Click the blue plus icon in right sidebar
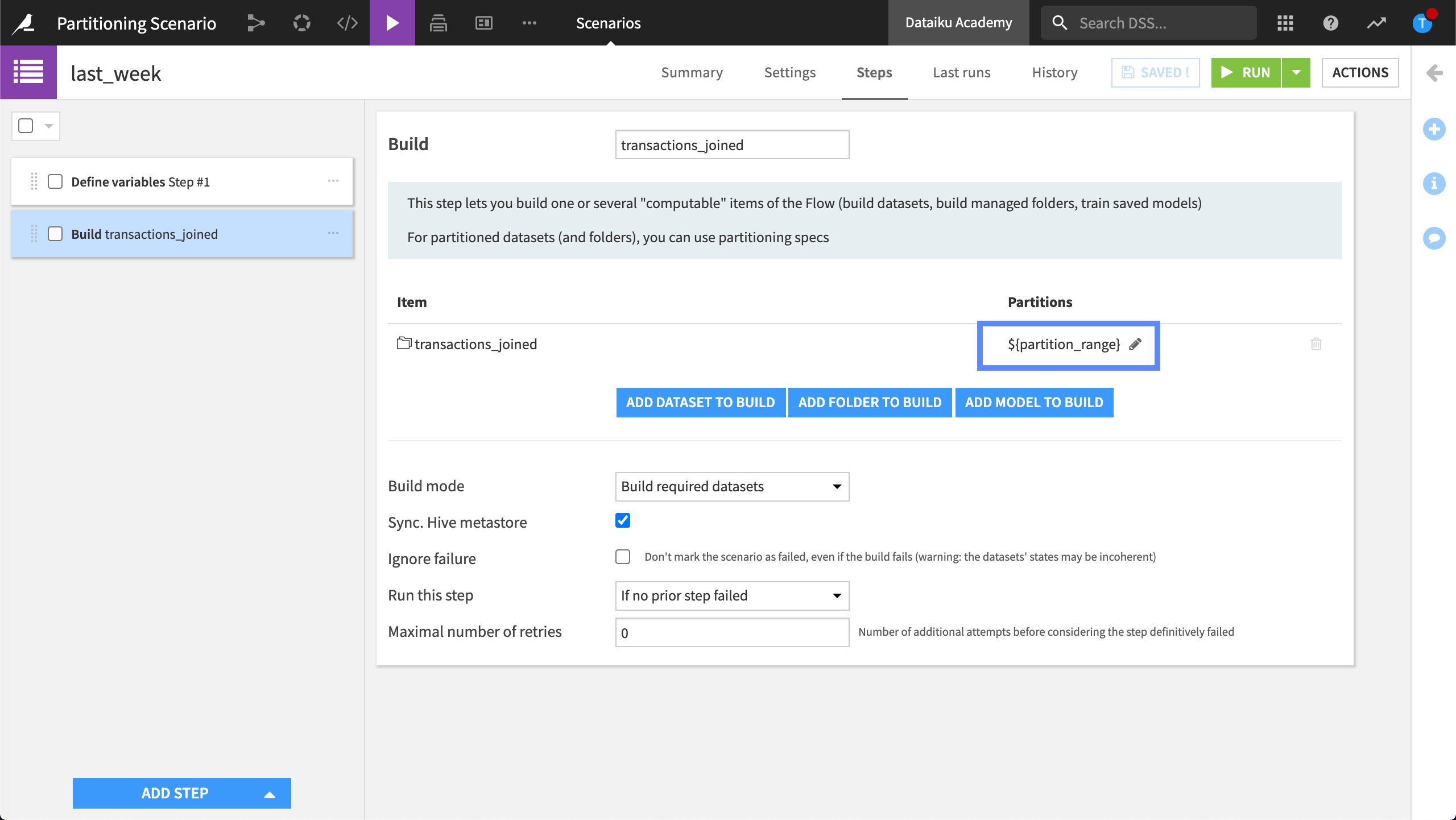 [x=1434, y=129]
